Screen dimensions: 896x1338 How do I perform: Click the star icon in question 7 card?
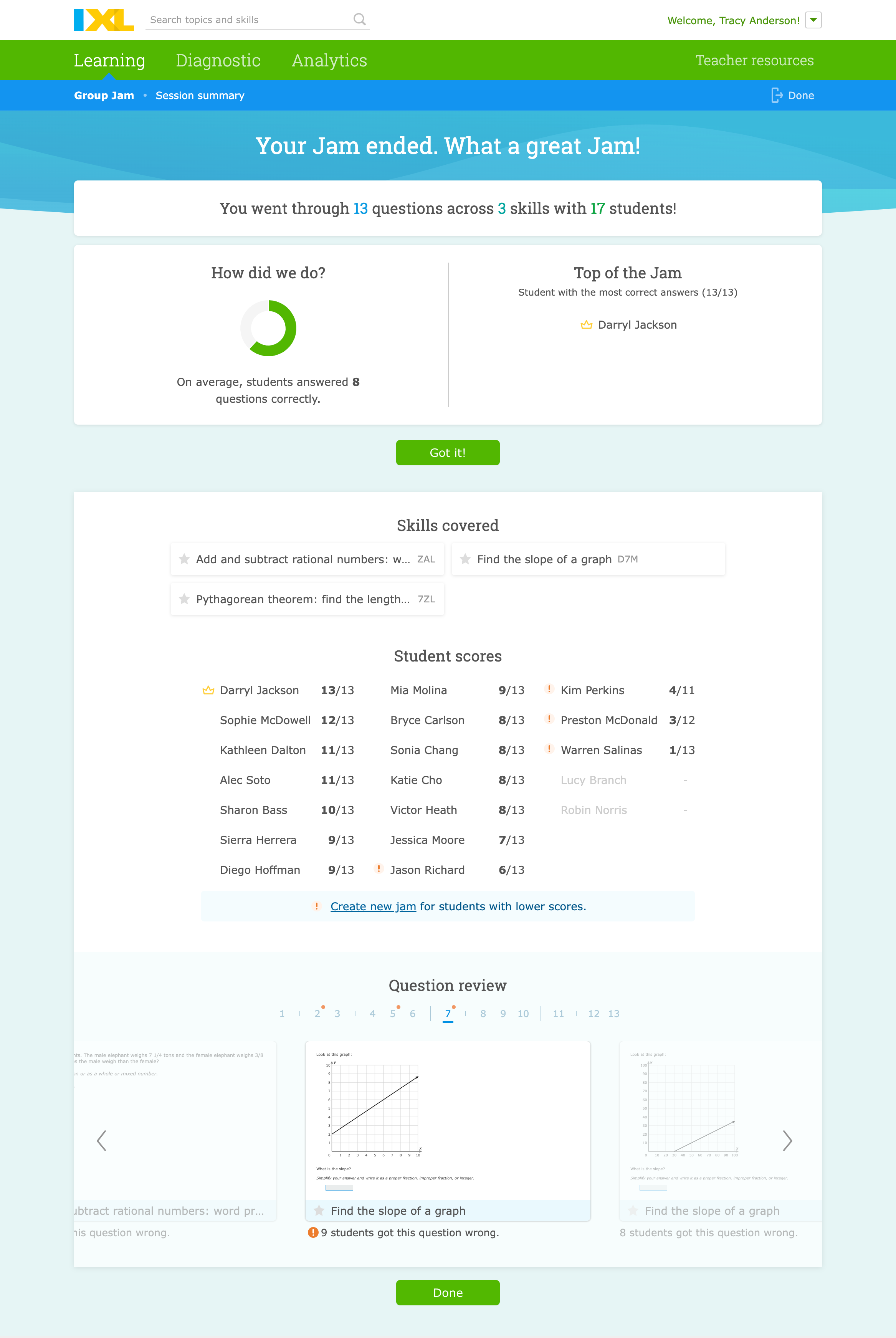click(319, 1211)
